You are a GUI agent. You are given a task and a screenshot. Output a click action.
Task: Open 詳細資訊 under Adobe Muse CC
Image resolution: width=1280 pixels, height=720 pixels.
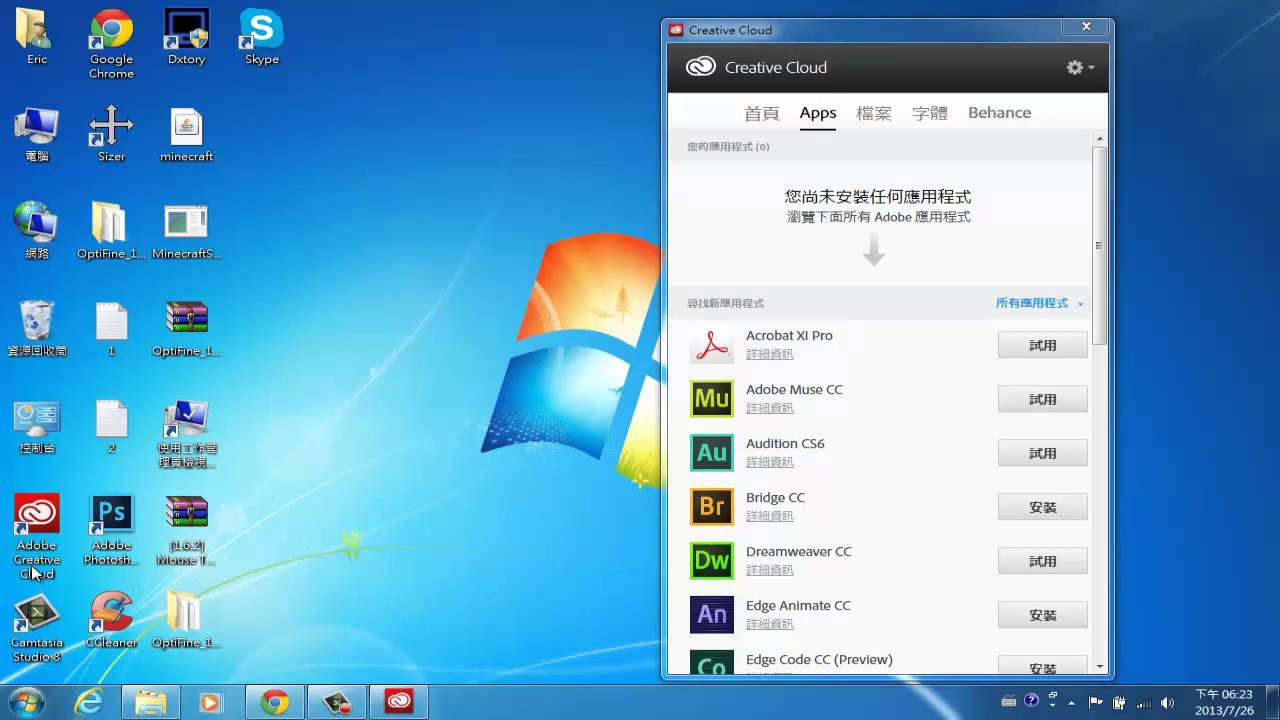pyautogui.click(x=771, y=408)
